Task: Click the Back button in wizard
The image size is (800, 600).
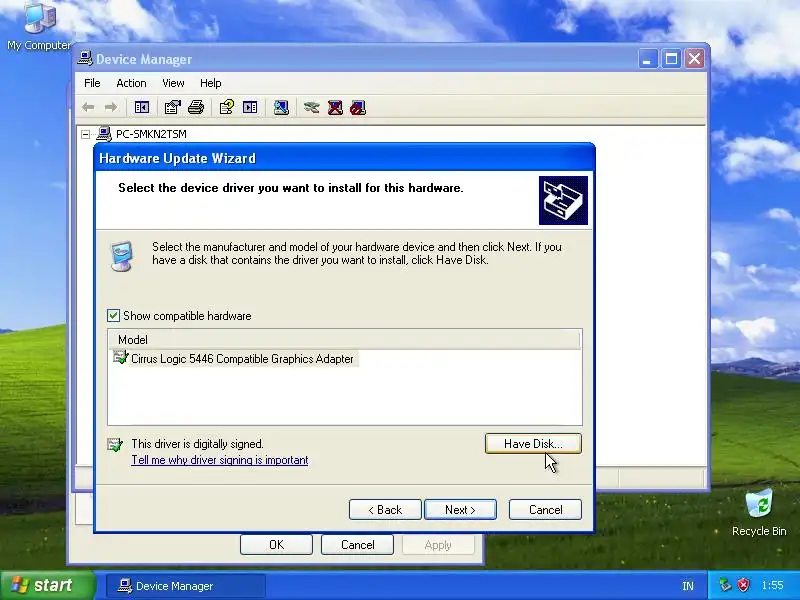Action: click(x=385, y=510)
